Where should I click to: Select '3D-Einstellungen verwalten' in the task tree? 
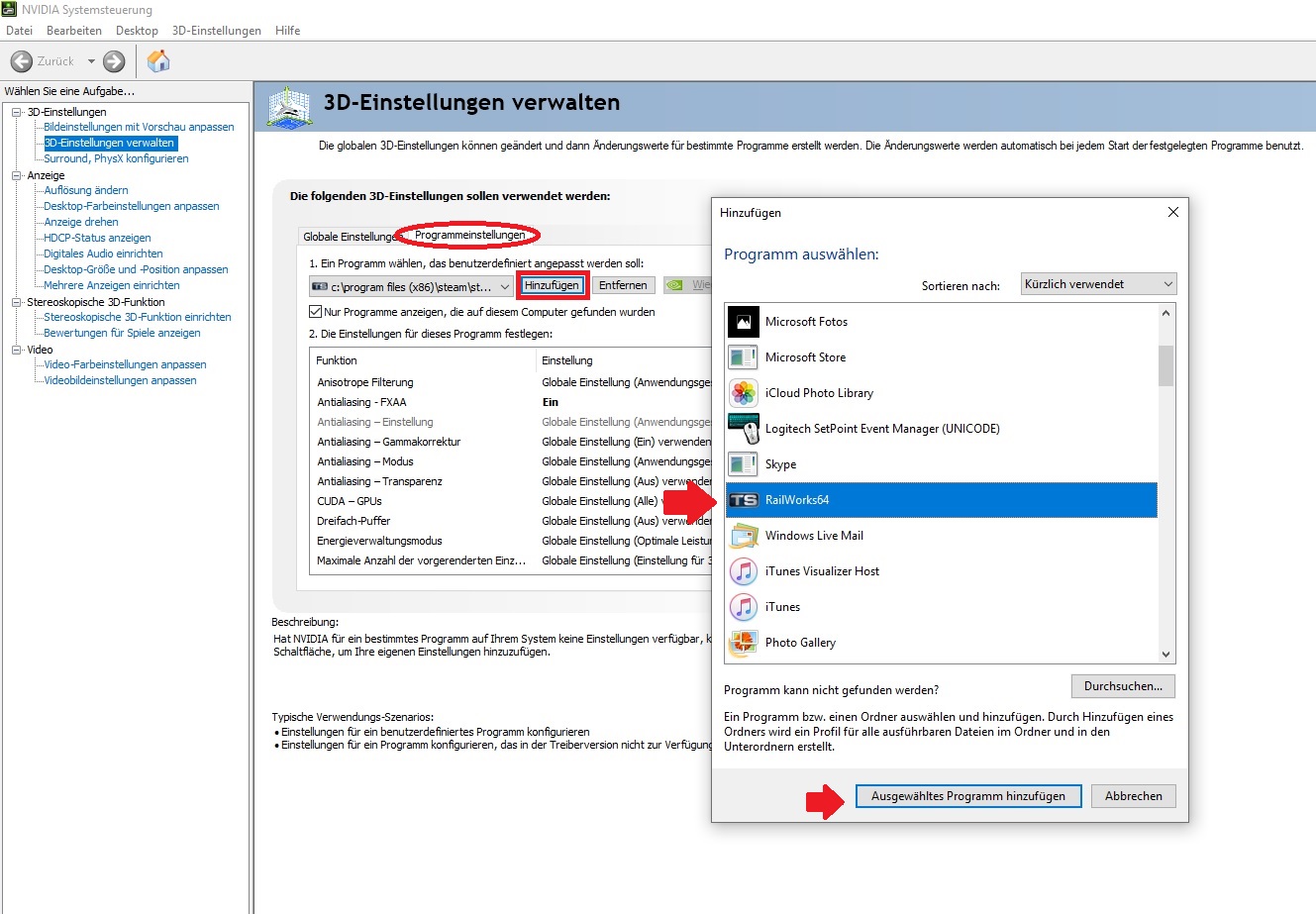[x=109, y=143]
